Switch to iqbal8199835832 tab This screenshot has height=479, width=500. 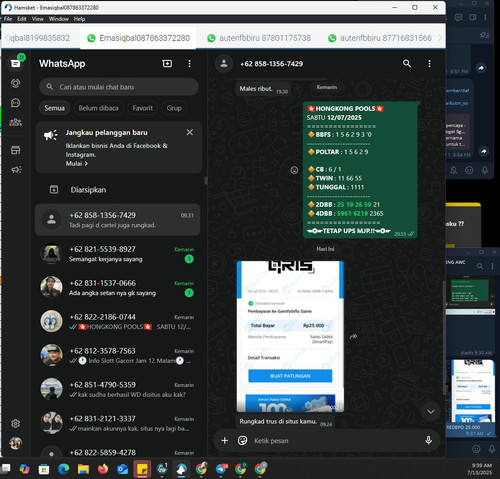click(x=39, y=38)
